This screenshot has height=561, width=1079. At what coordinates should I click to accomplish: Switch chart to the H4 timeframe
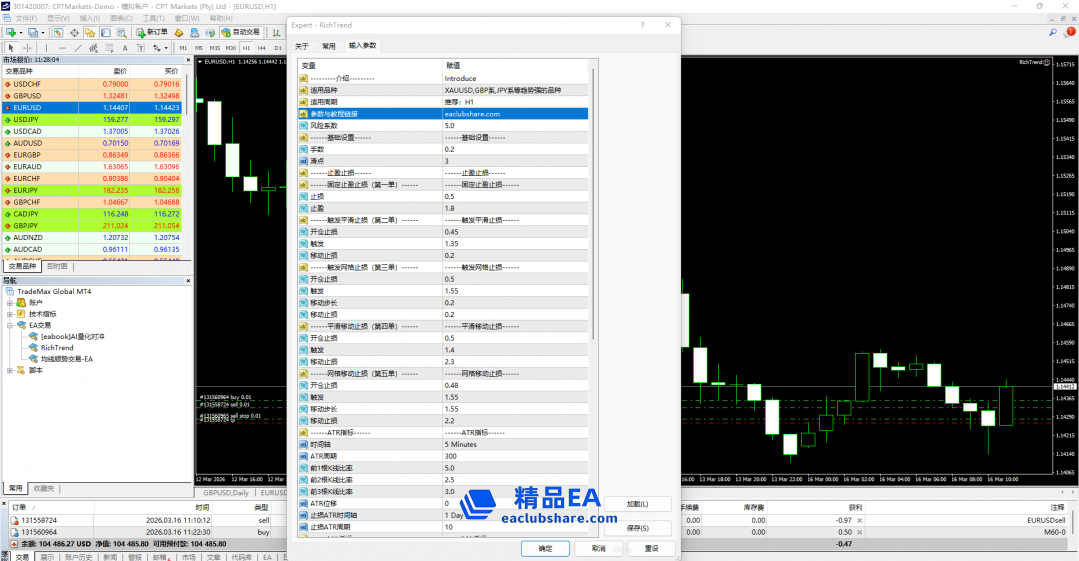262,47
